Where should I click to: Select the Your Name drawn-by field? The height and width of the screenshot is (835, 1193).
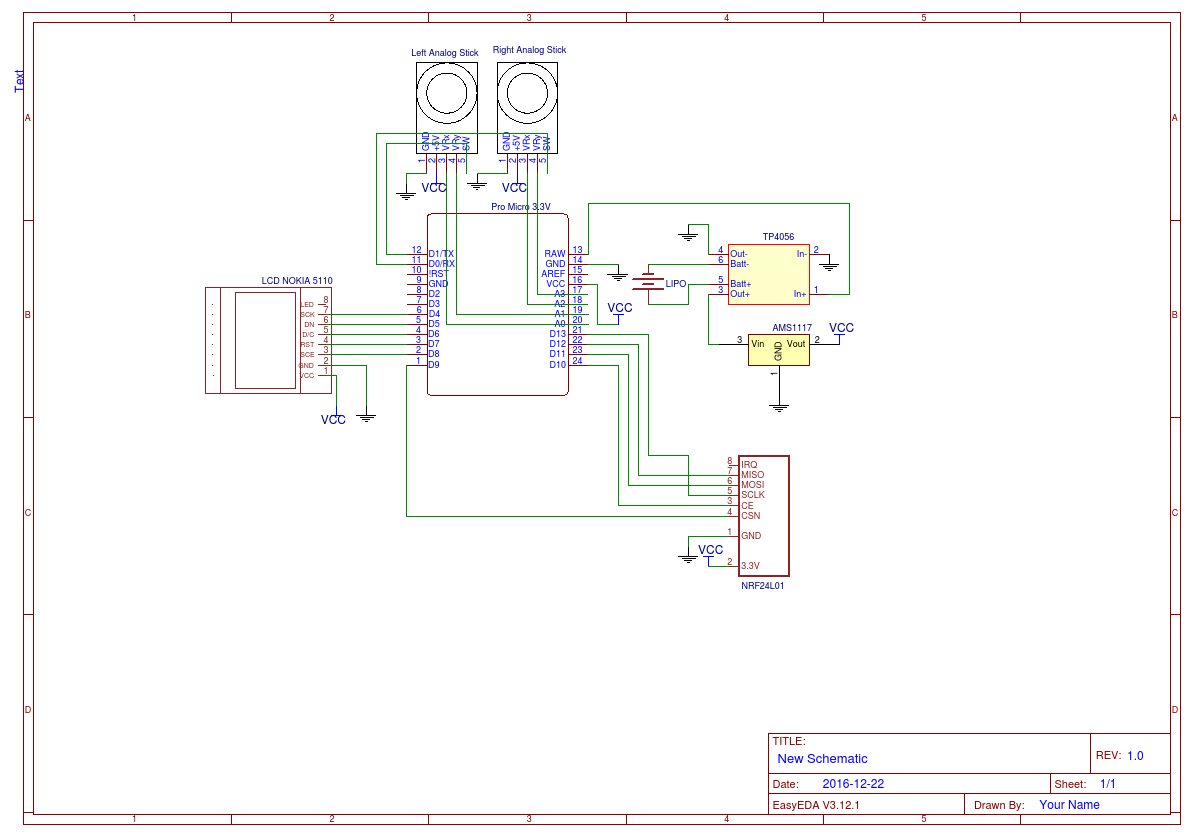1070,804
